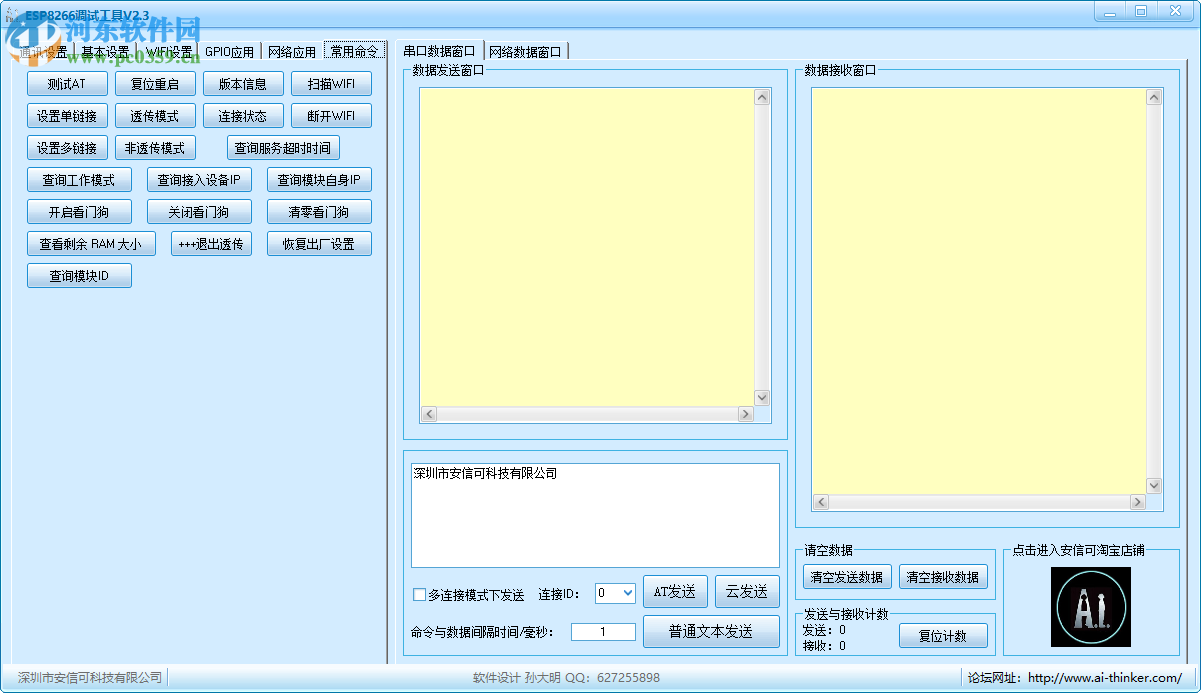
Task: Open the 网络应用 tab
Action: pyautogui.click(x=292, y=51)
